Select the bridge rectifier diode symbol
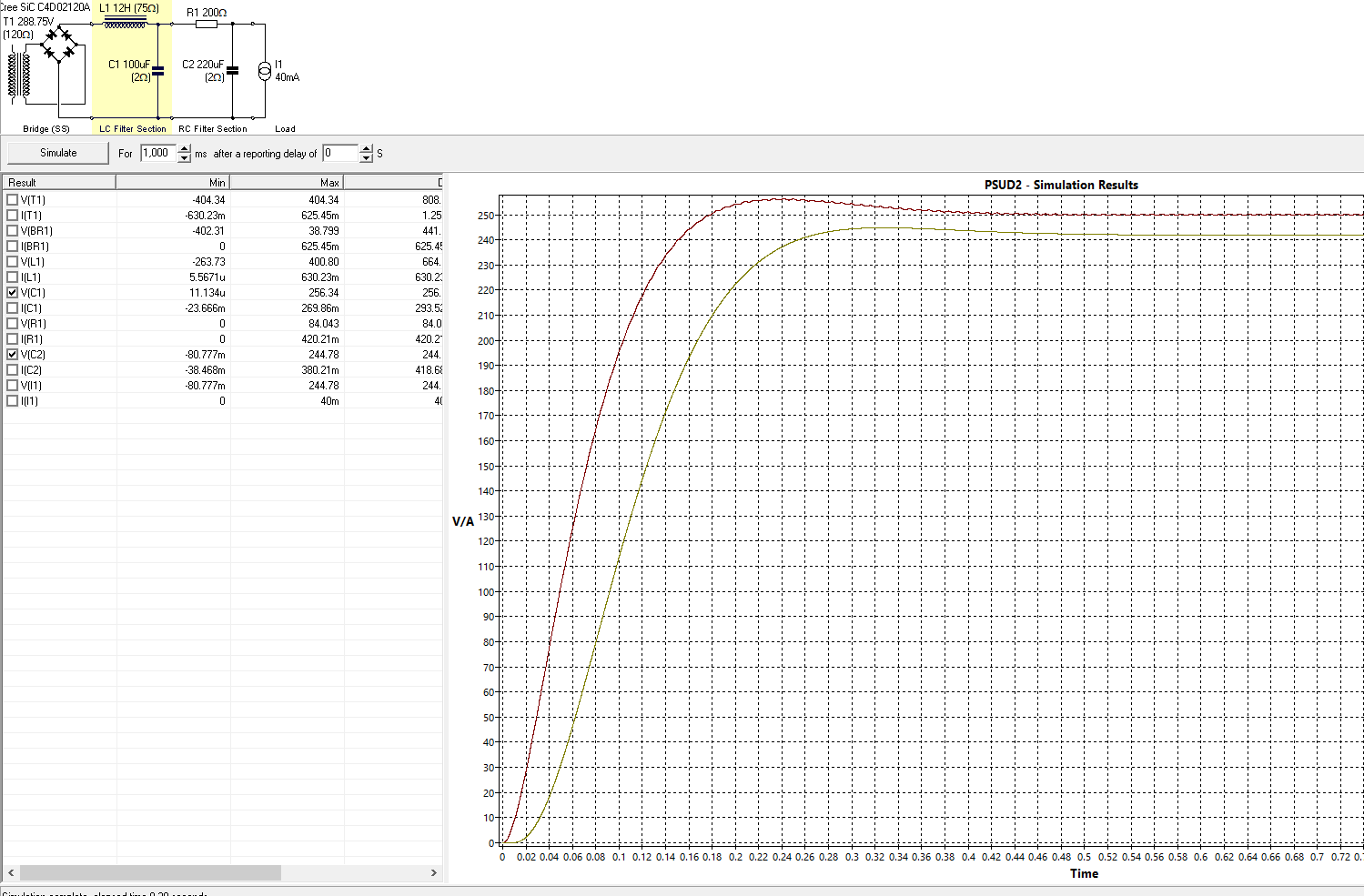The height and width of the screenshot is (896, 1364). [58, 44]
